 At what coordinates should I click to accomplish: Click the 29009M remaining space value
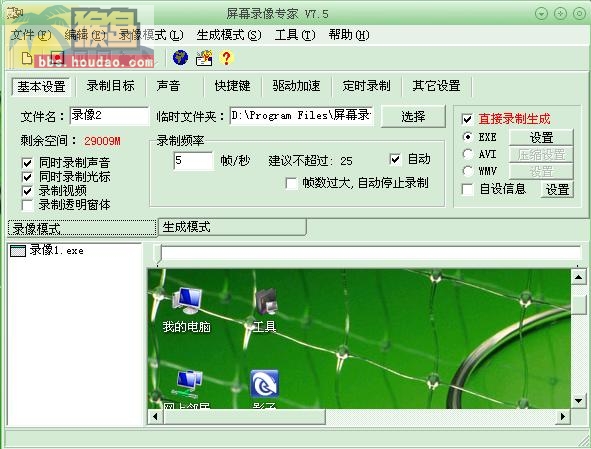click(102, 141)
